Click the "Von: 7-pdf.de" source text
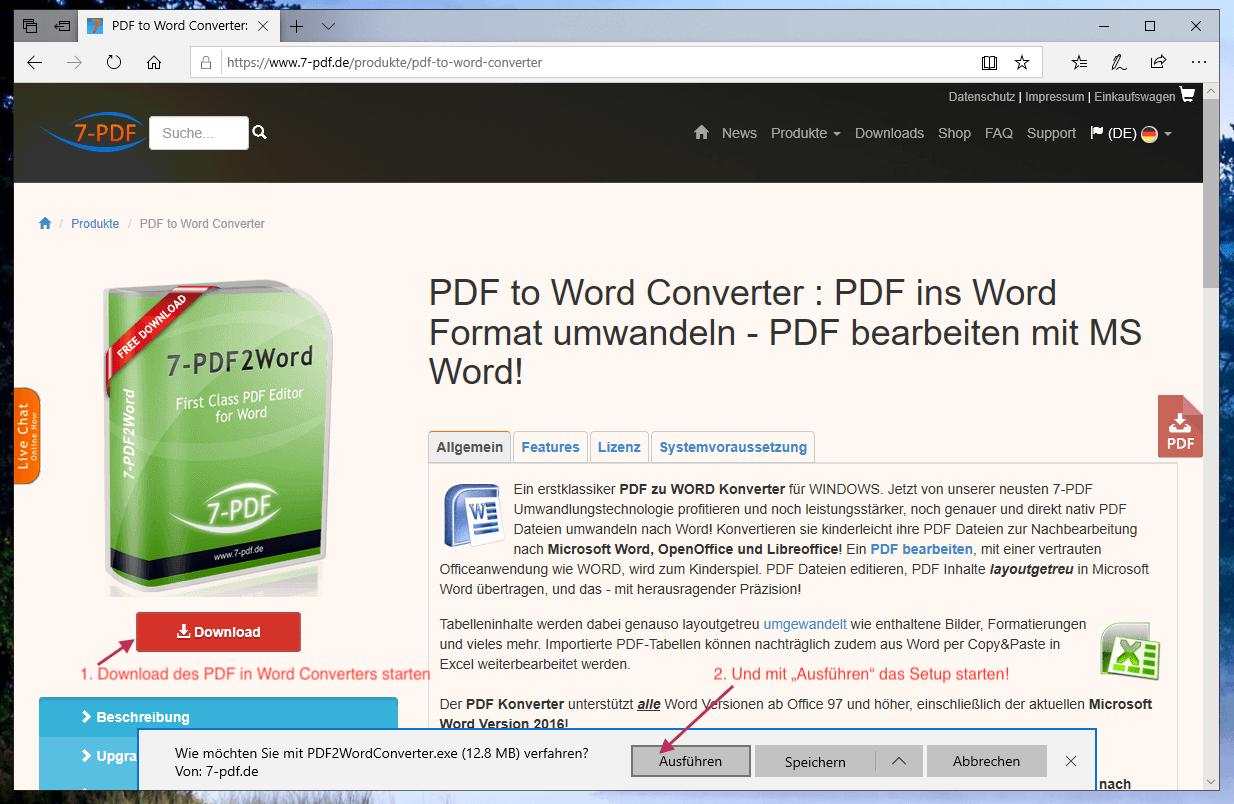Screen dimensions: 1234x804 point(217,771)
